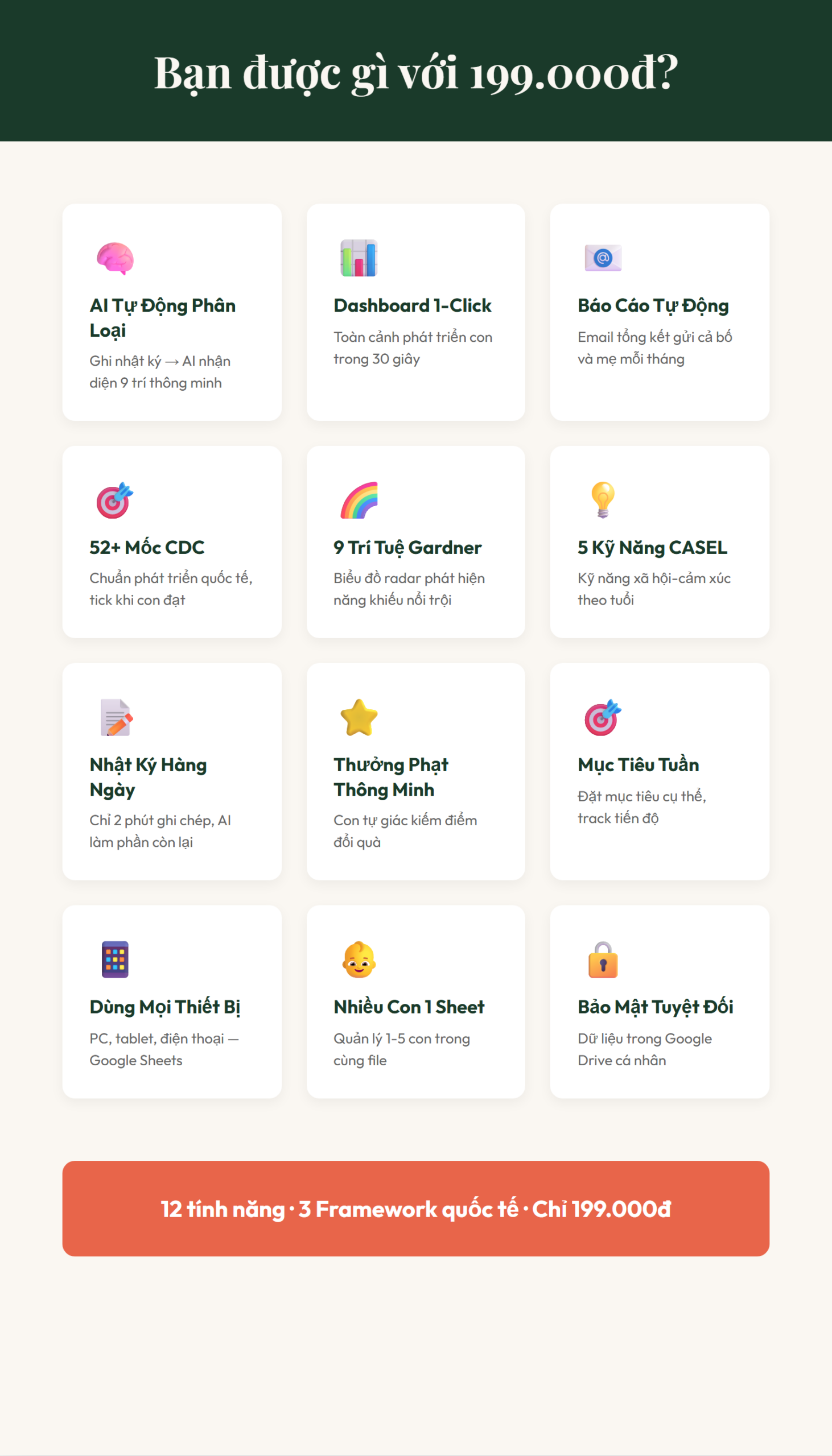This screenshot has width=832, height=1456.
Task: Click the bar chart dashboard icon
Action: pyautogui.click(x=359, y=258)
